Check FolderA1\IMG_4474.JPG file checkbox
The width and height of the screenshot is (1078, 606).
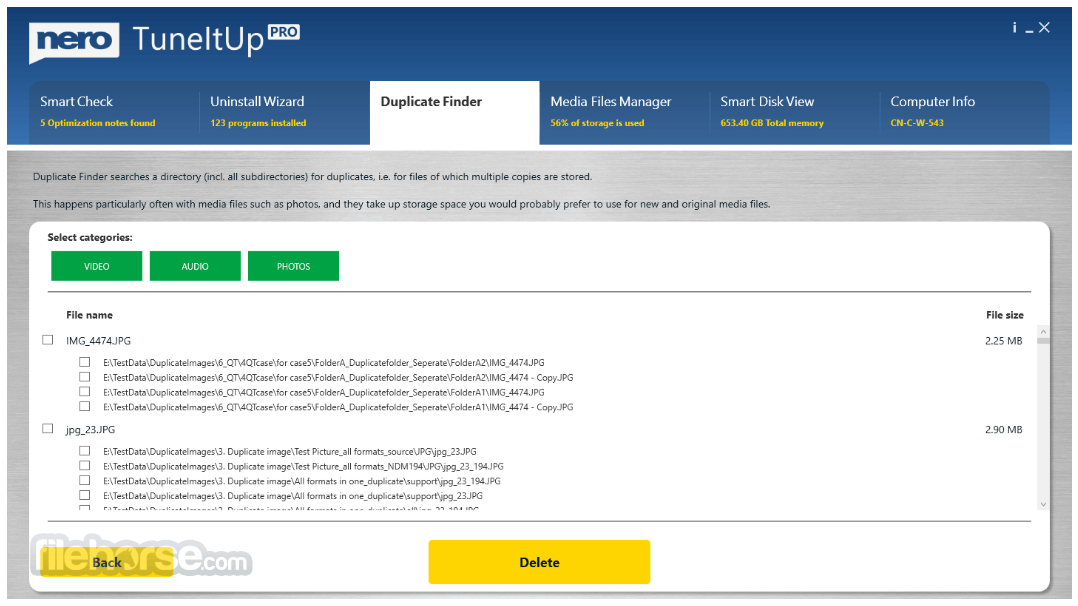click(85, 391)
